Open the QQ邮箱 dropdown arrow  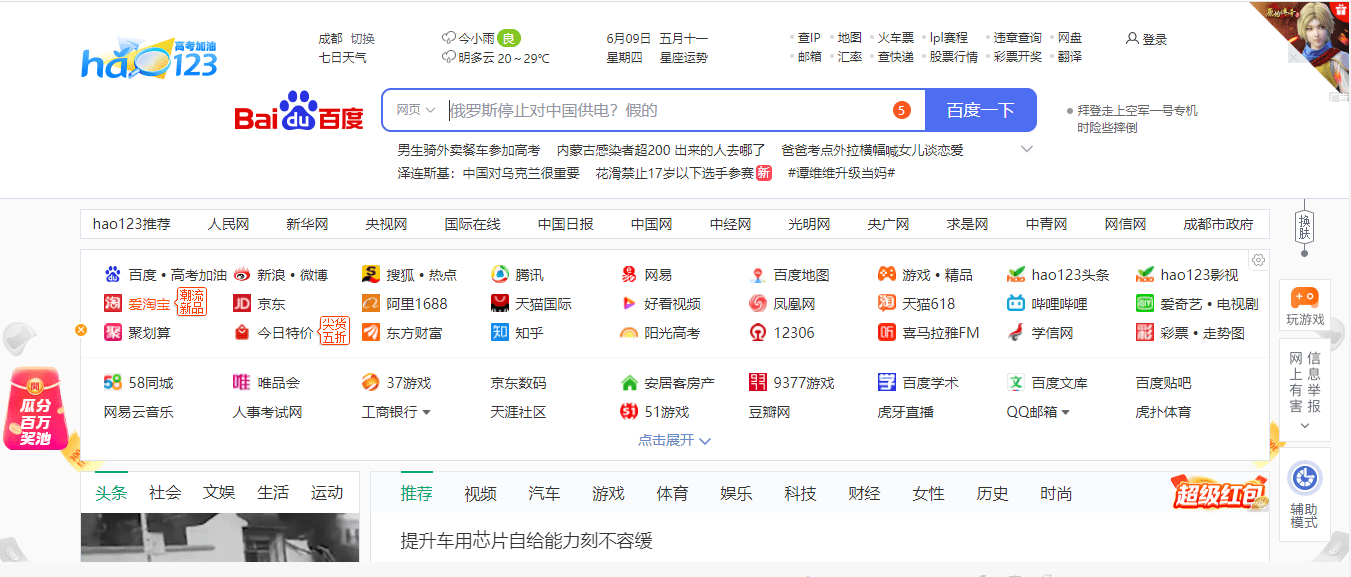point(1066,411)
